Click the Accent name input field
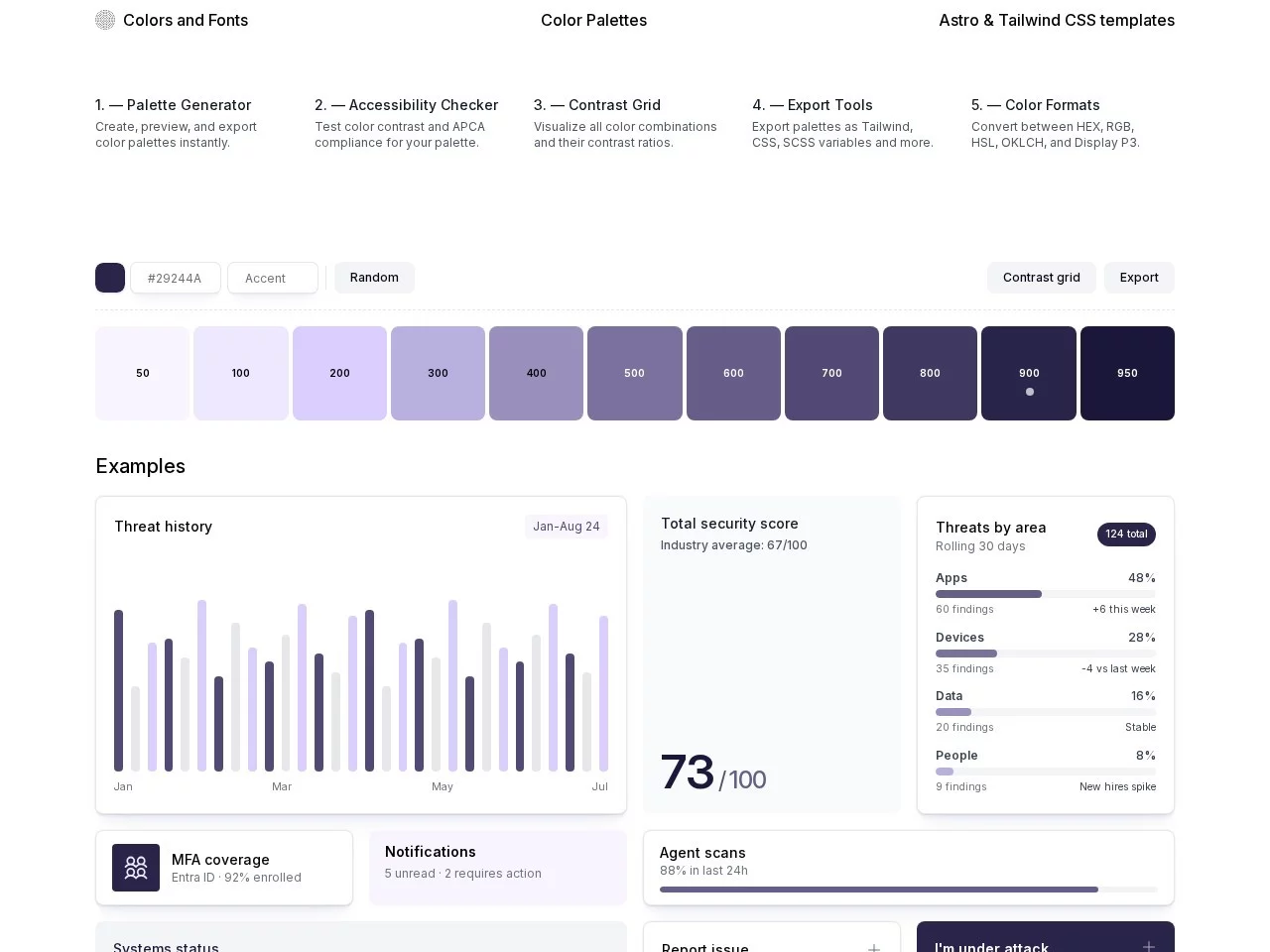The height and width of the screenshot is (952, 1270). click(273, 279)
